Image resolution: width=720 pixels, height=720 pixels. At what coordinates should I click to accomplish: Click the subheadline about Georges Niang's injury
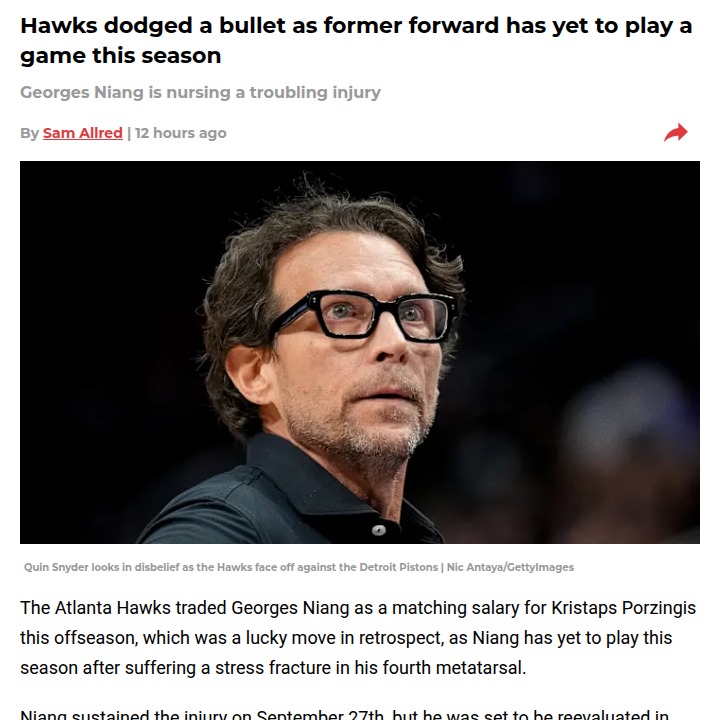tap(200, 92)
